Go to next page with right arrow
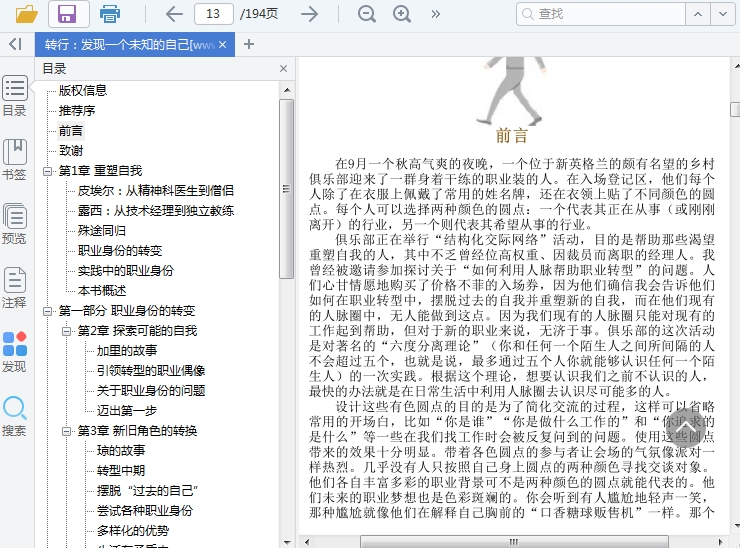Viewport: 740px width, 548px height. (x=310, y=14)
